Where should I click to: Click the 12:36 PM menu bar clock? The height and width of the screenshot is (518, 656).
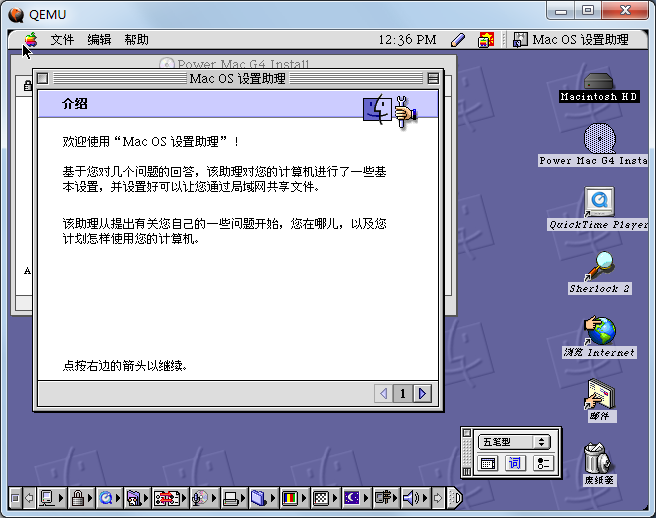point(407,40)
